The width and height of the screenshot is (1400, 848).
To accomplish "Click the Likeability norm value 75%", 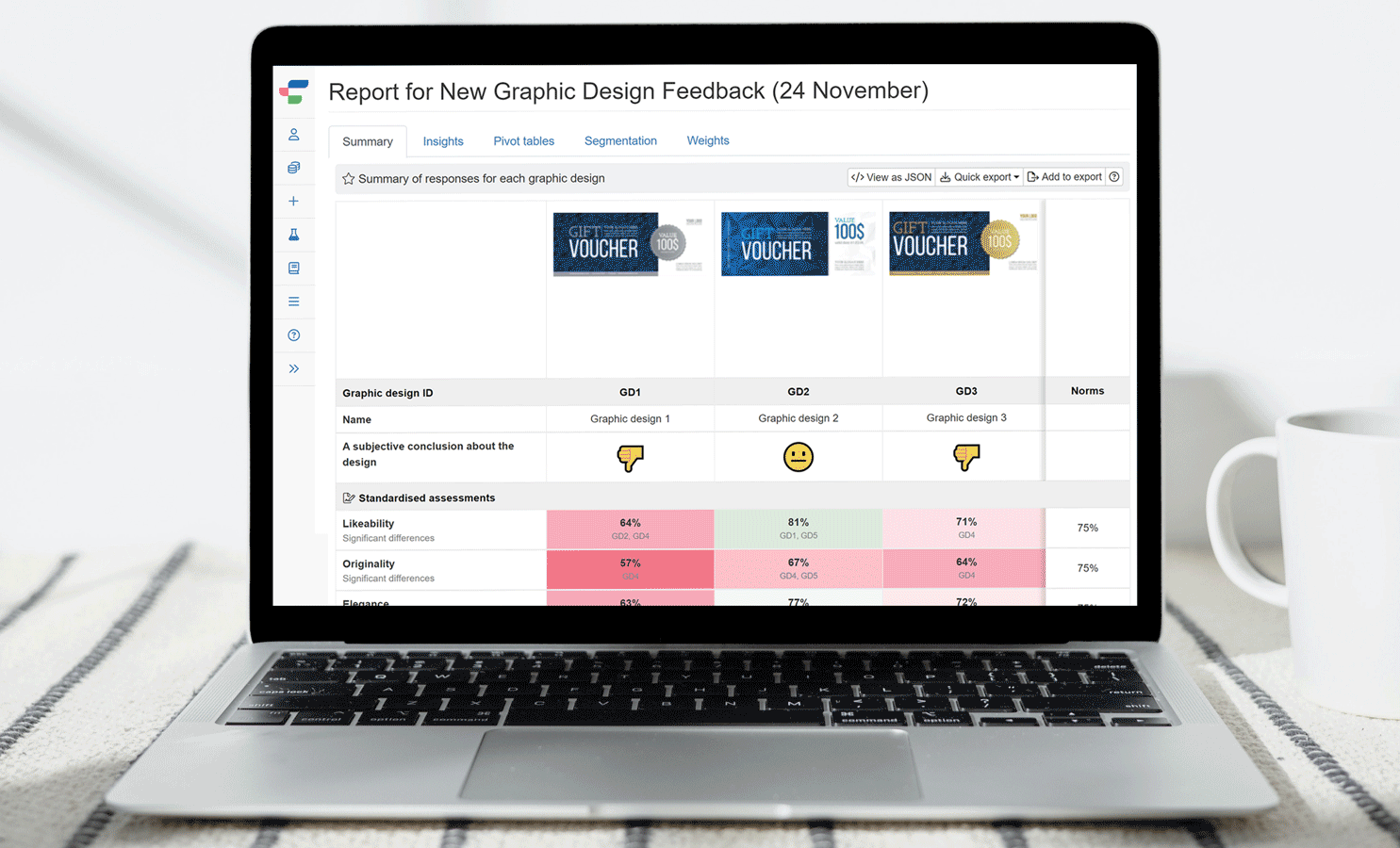I will pos(1088,528).
